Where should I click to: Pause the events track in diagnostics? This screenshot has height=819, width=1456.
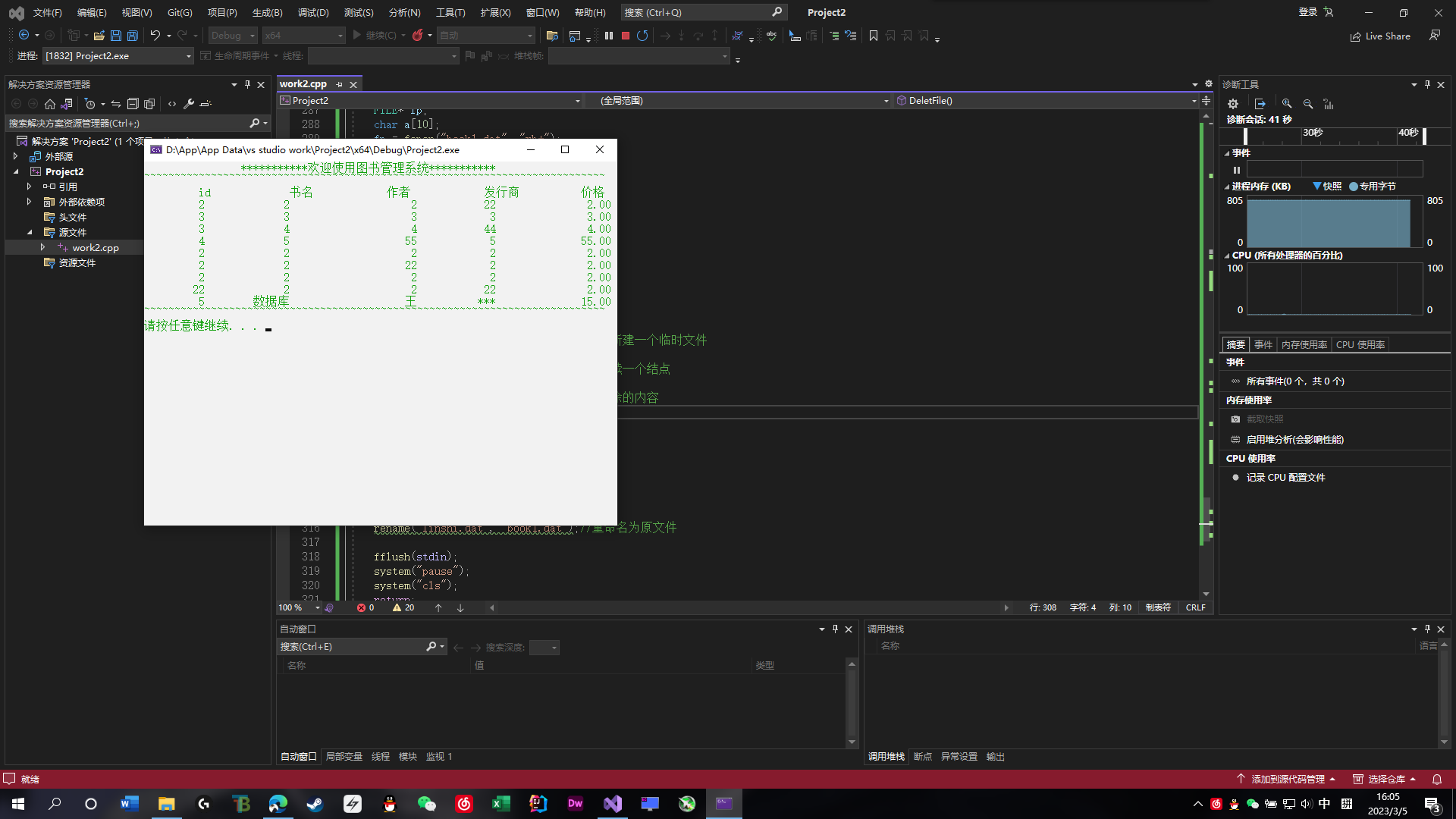(1237, 170)
